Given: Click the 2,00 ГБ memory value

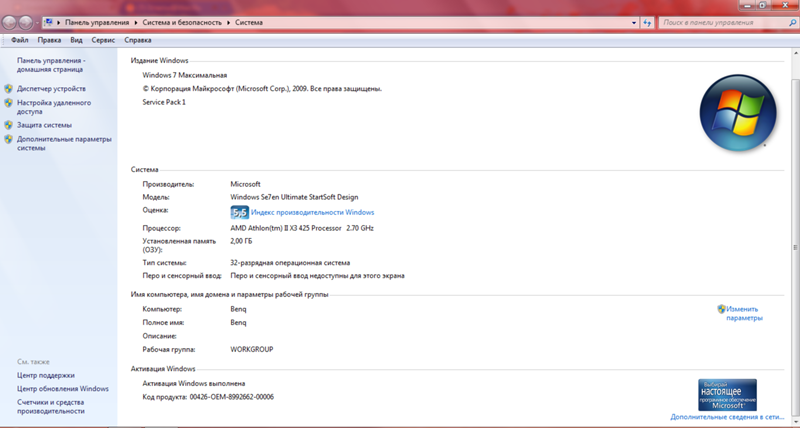Looking at the screenshot, I should pyautogui.click(x=241, y=241).
